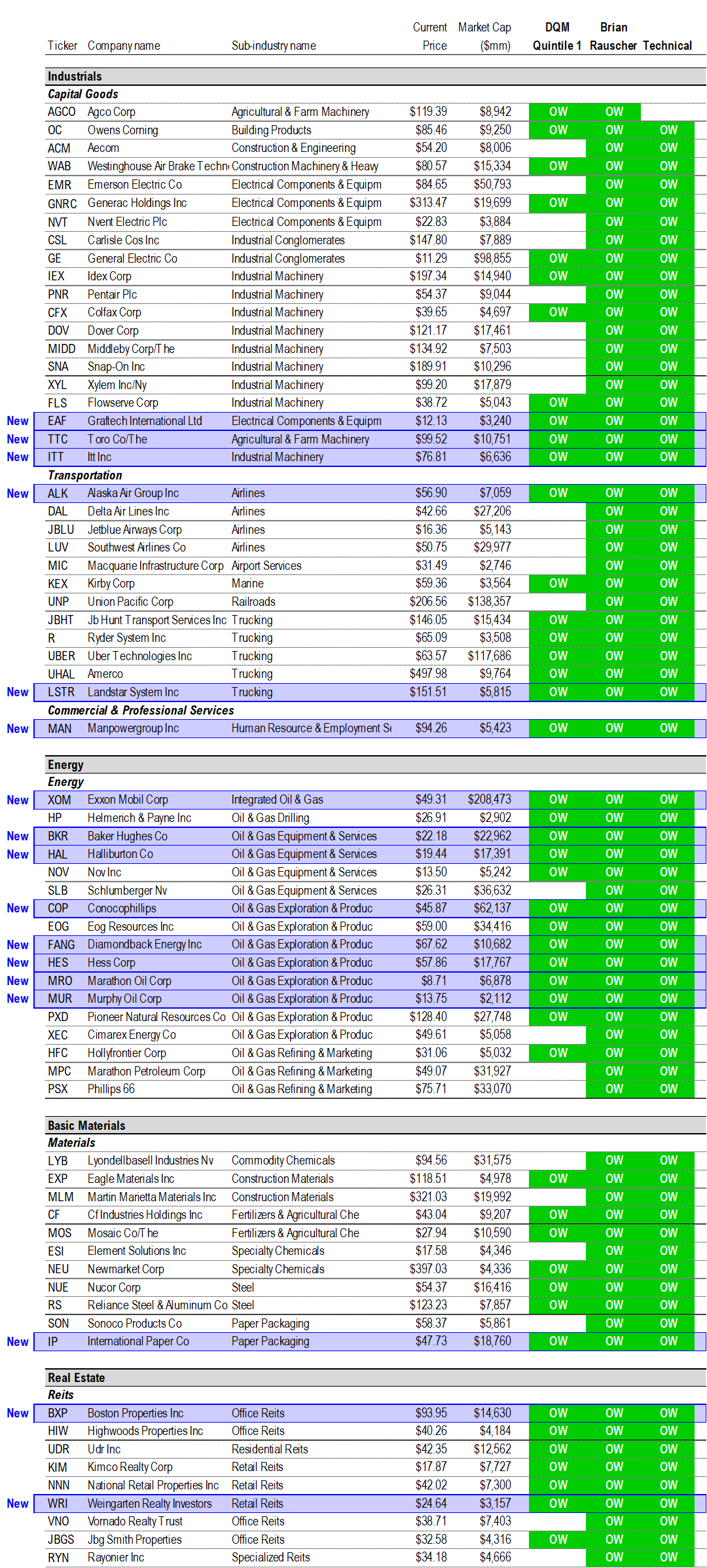Click the UBER ticker cell

(62, 656)
